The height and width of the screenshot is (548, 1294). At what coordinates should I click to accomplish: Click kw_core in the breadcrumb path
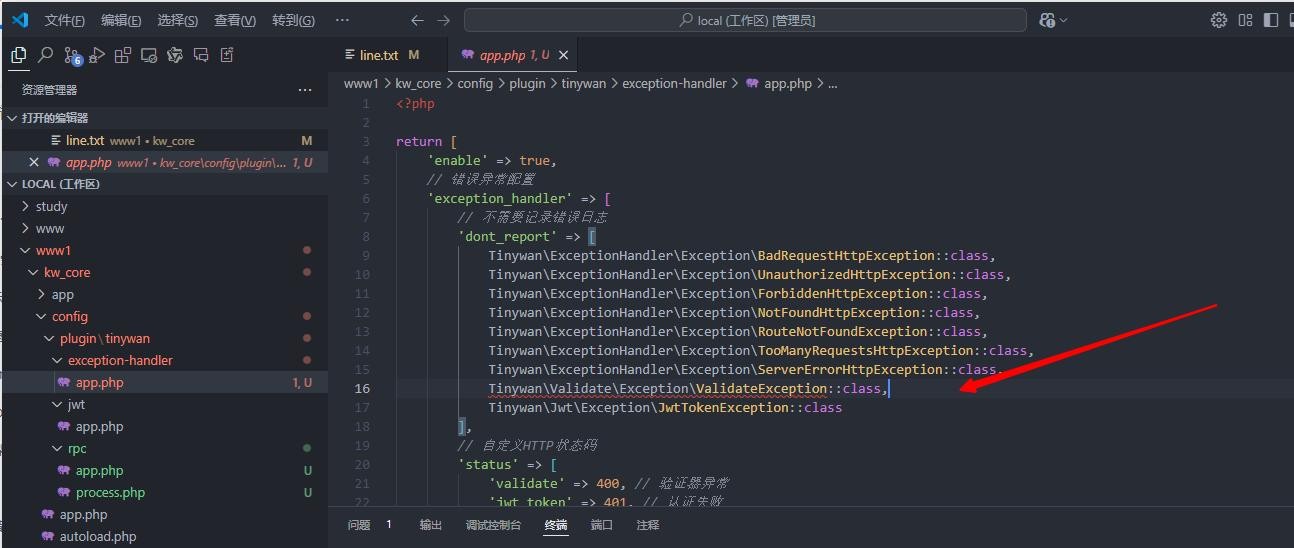point(418,84)
